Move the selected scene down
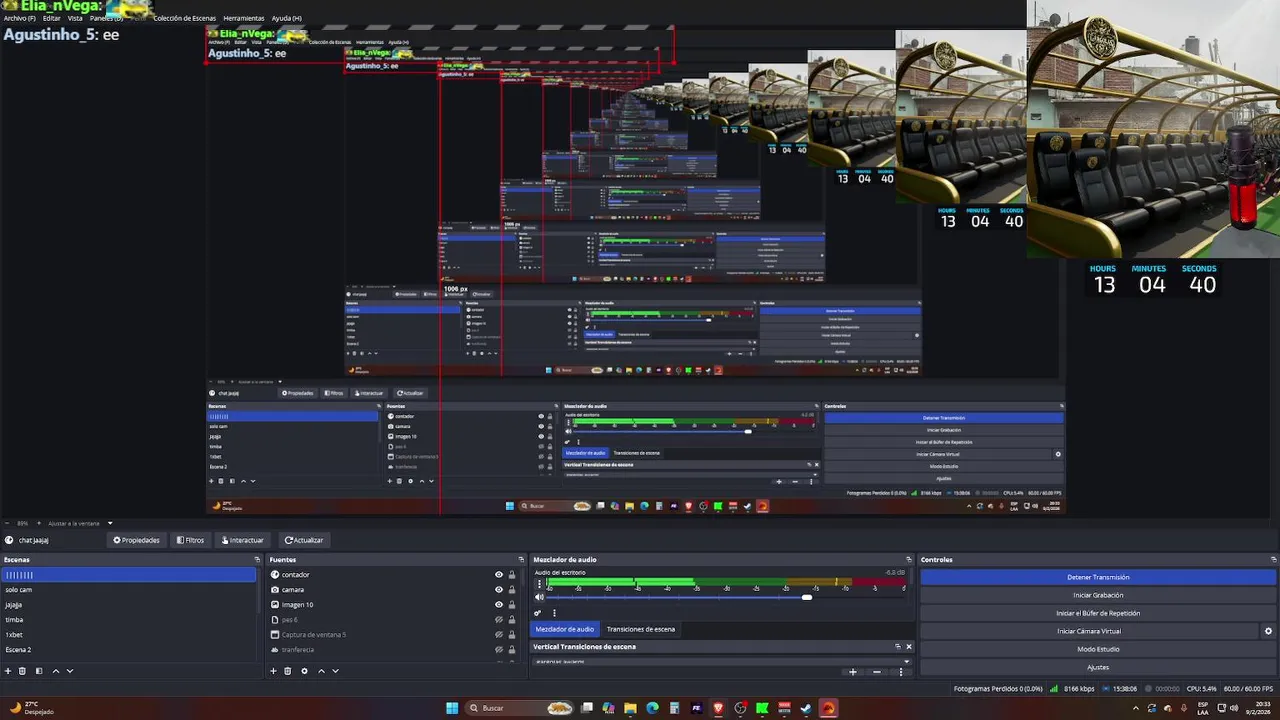Viewport: 1280px width, 720px height. click(70, 671)
